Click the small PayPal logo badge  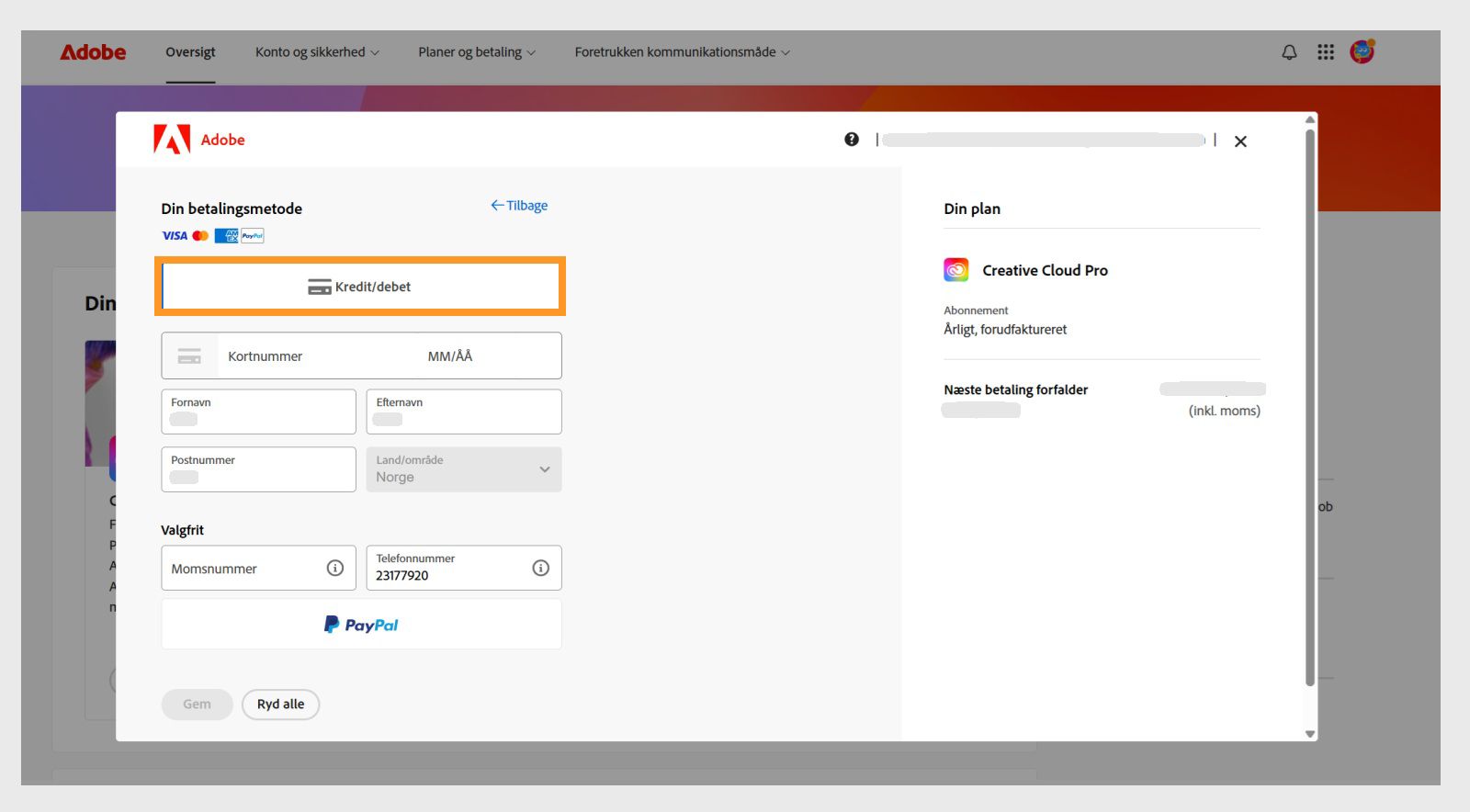click(253, 236)
